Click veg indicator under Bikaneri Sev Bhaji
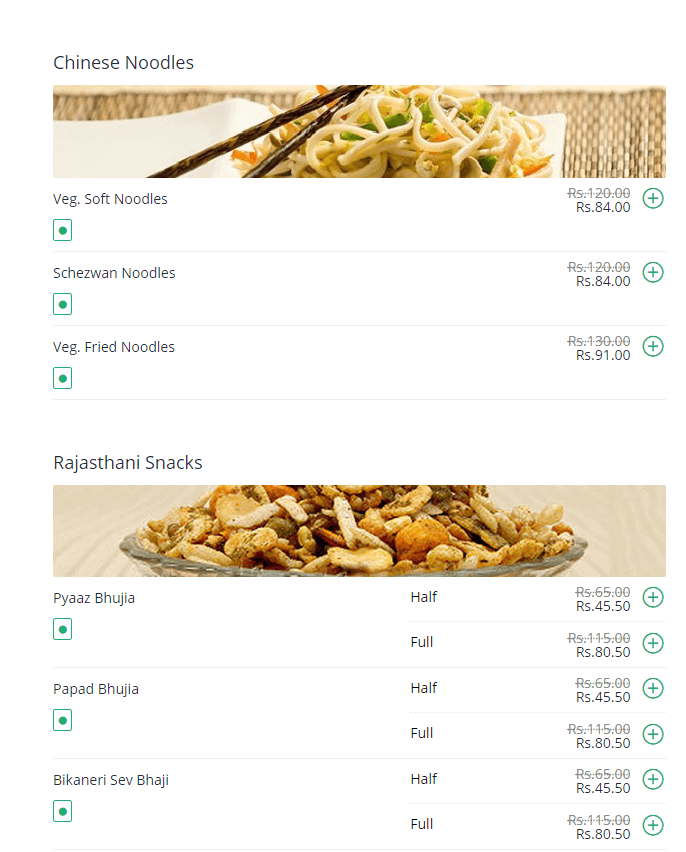Viewport: 686px width, 852px height. click(62, 812)
